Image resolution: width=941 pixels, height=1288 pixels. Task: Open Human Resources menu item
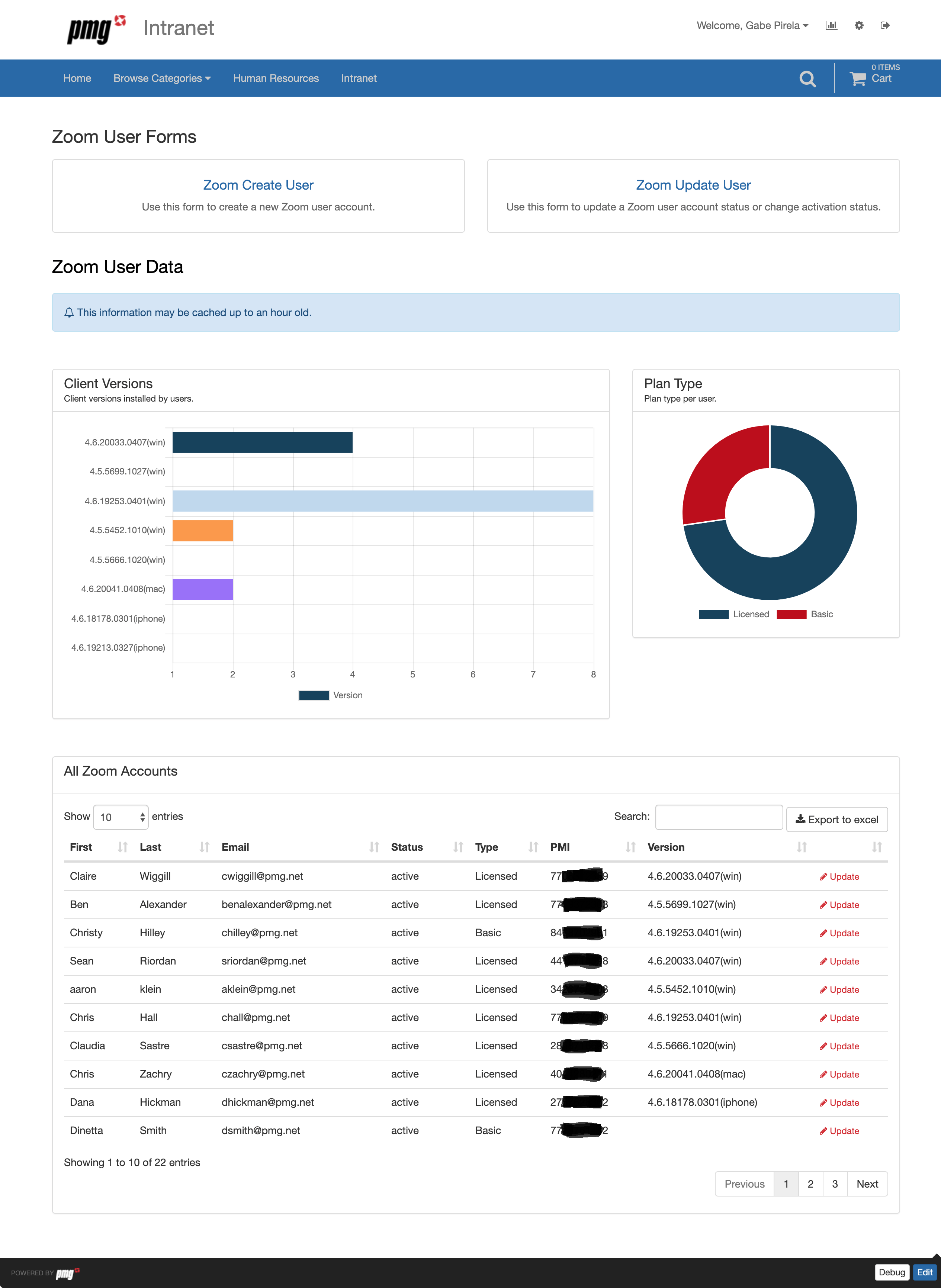click(276, 78)
